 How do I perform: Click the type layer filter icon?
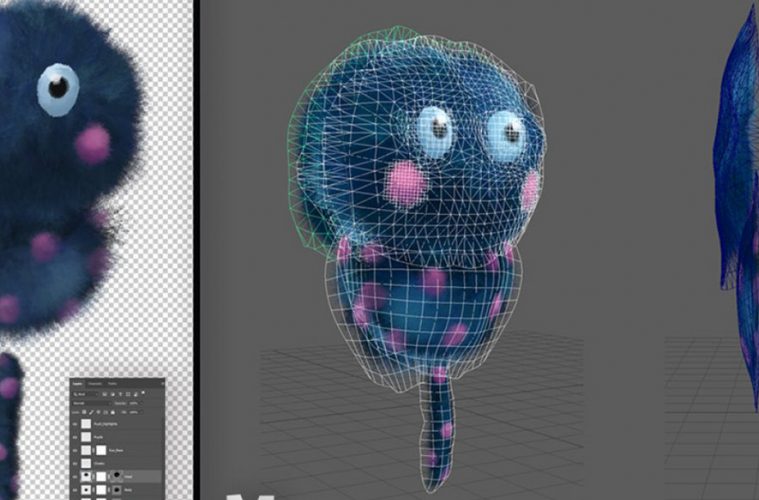(121, 394)
